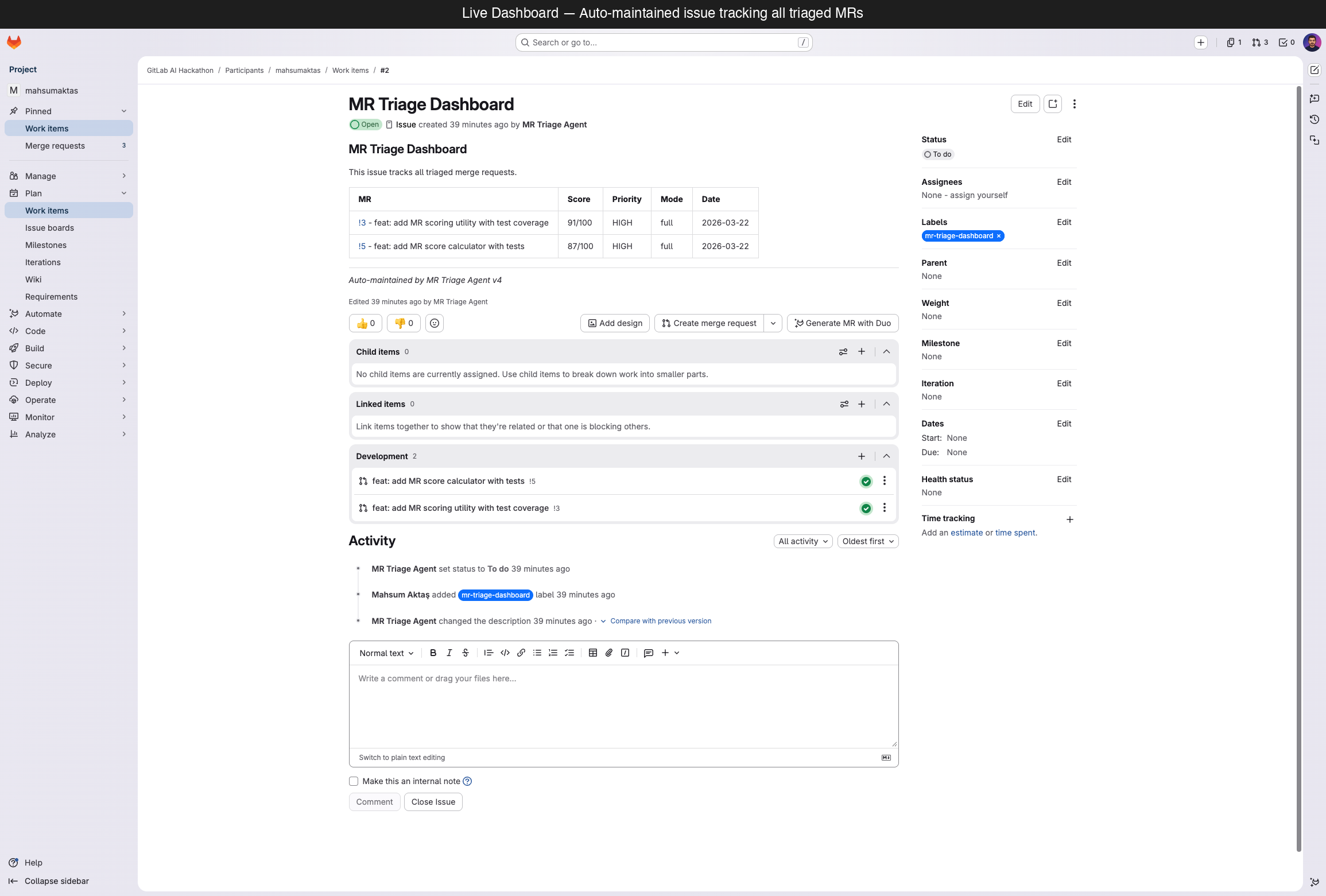Open the All activity filter dropdown
The width and height of the screenshot is (1326, 896).
(802, 541)
